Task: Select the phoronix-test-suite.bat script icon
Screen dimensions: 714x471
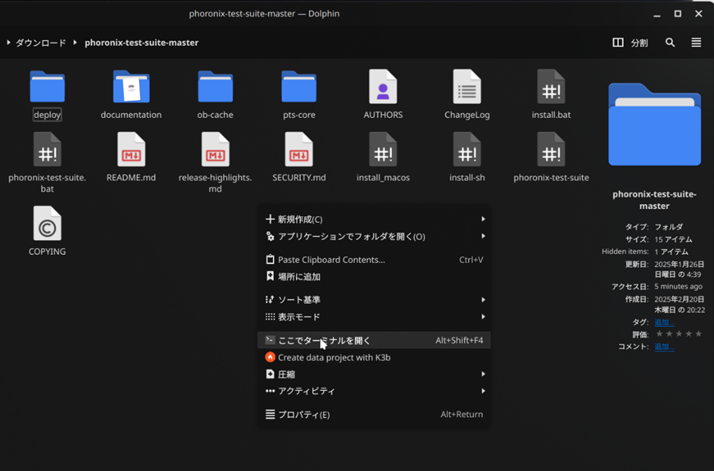Action: 47,149
